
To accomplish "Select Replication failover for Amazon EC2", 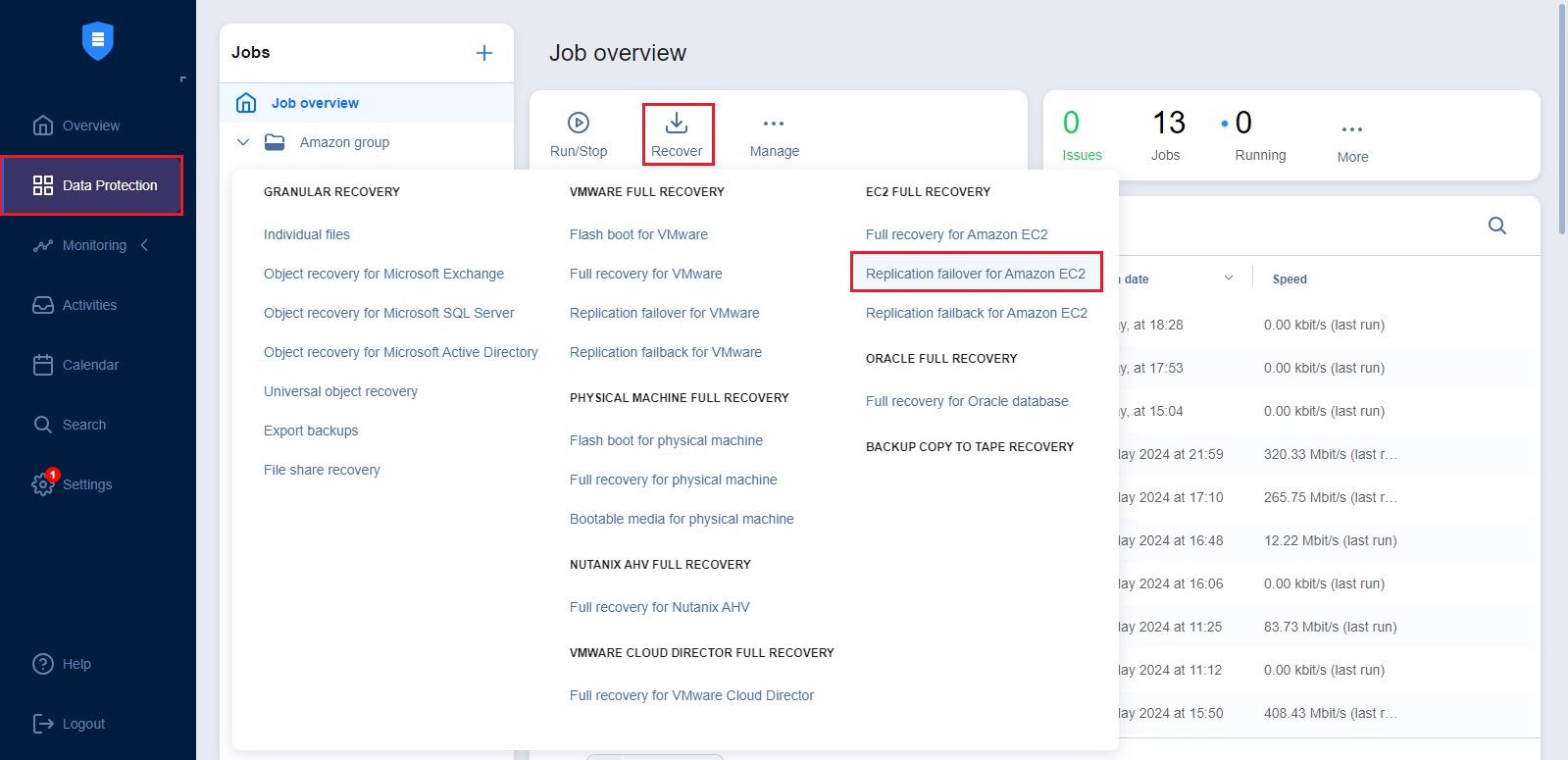I will (x=975, y=274).
